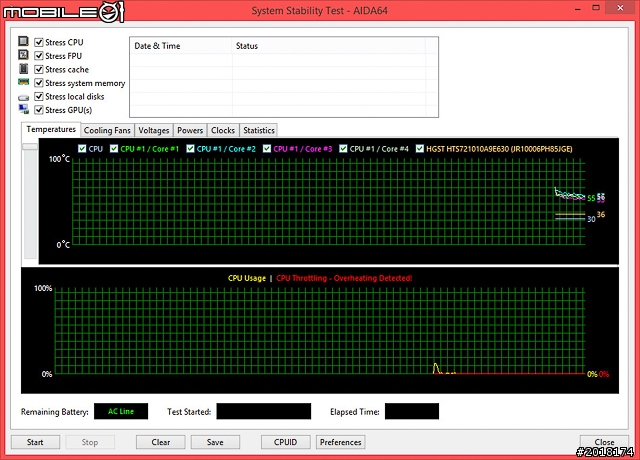Disable the Stress GPU(s) checkbox
Viewport: 640px width, 460px height.
point(39,110)
